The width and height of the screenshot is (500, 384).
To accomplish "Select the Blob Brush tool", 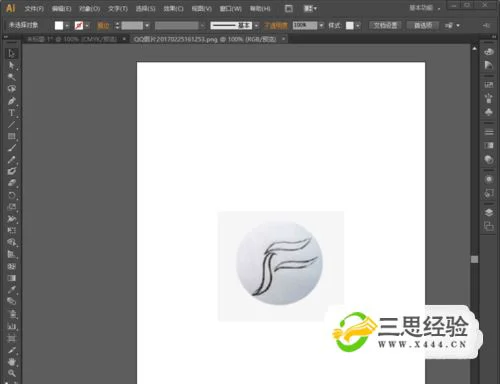I will pos(12,171).
